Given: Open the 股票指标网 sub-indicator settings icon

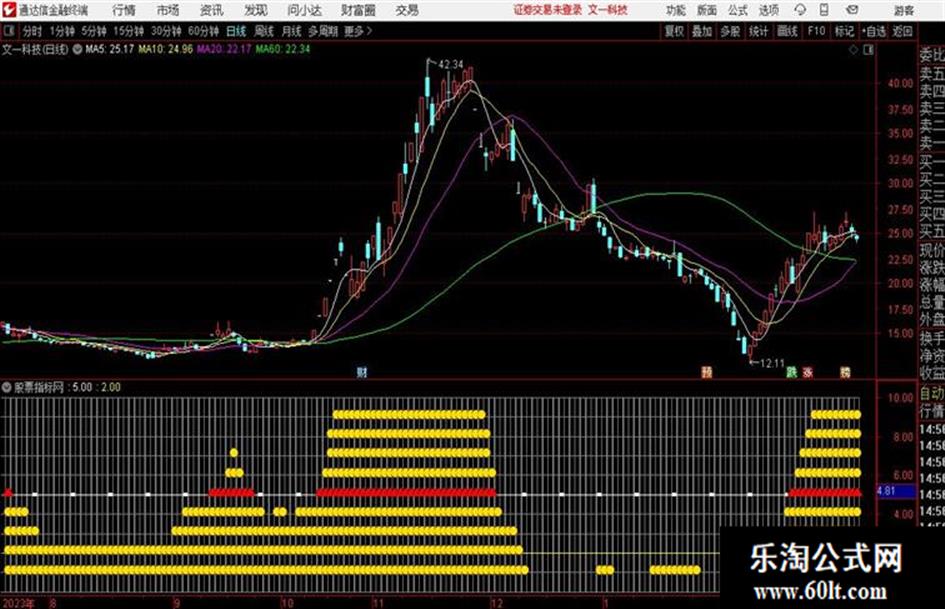Looking at the screenshot, I should click(7, 387).
